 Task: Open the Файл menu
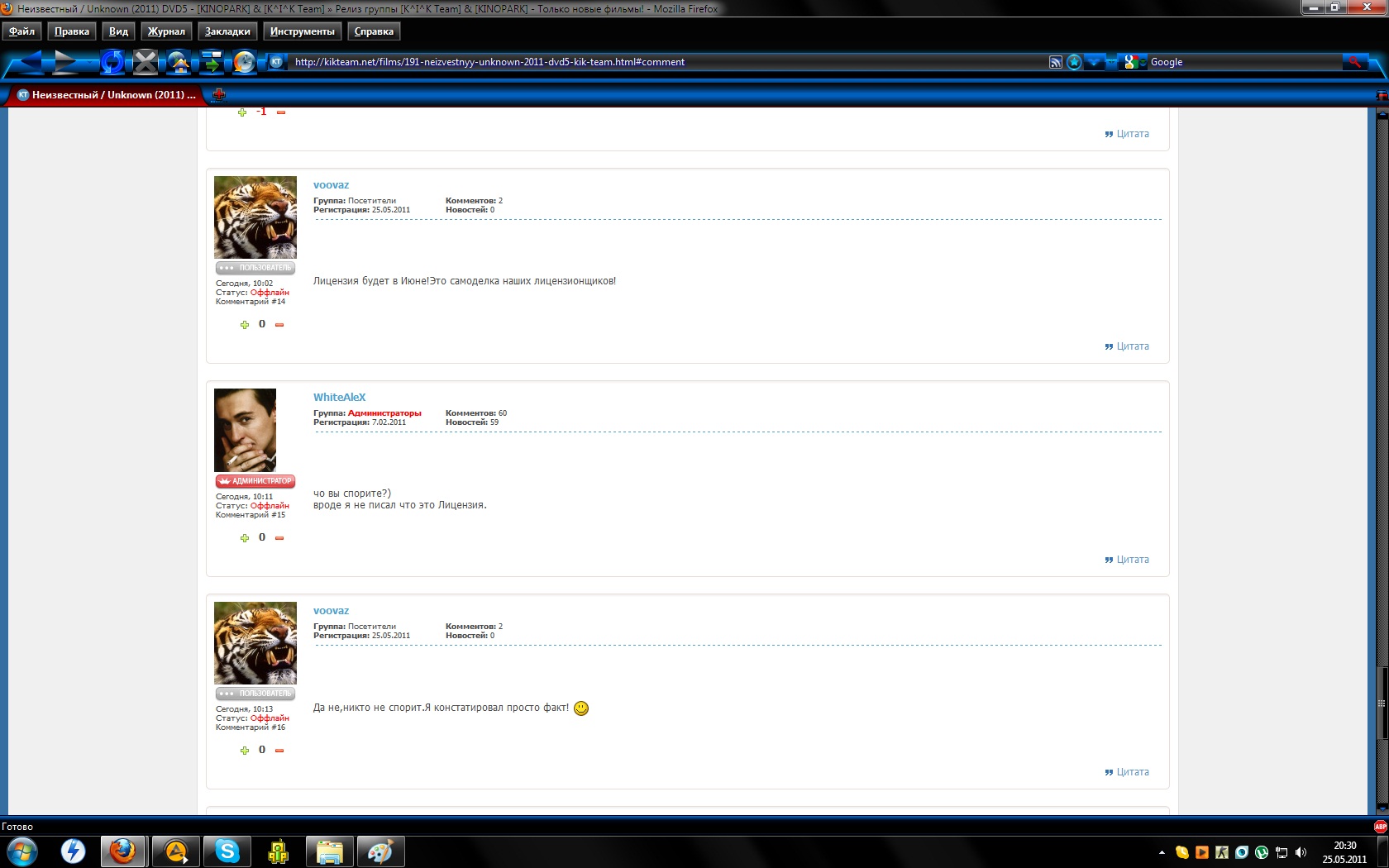click(x=21, y=31)
